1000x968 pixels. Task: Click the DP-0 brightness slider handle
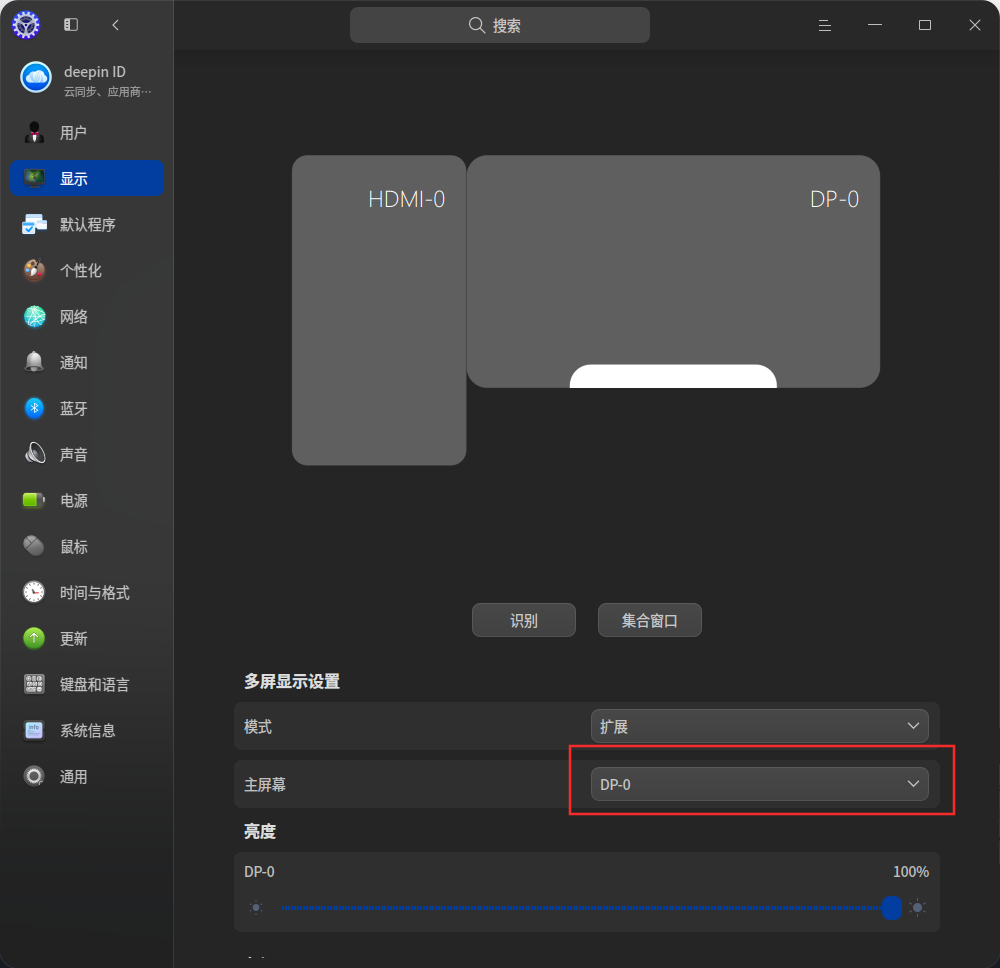point(892,907)
